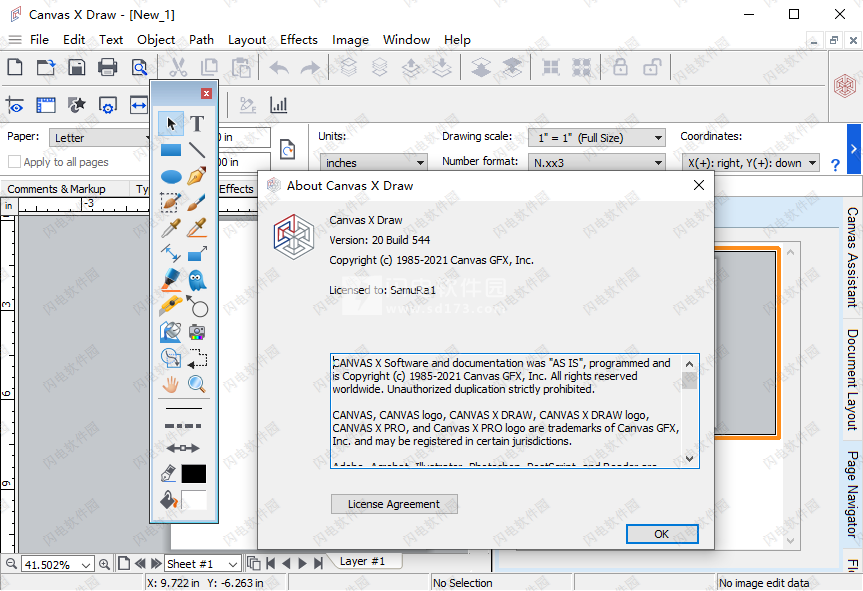863x591 pixels.
Task: Select the arrow Selection tool in the toolbox
Action: click(171, 123)
